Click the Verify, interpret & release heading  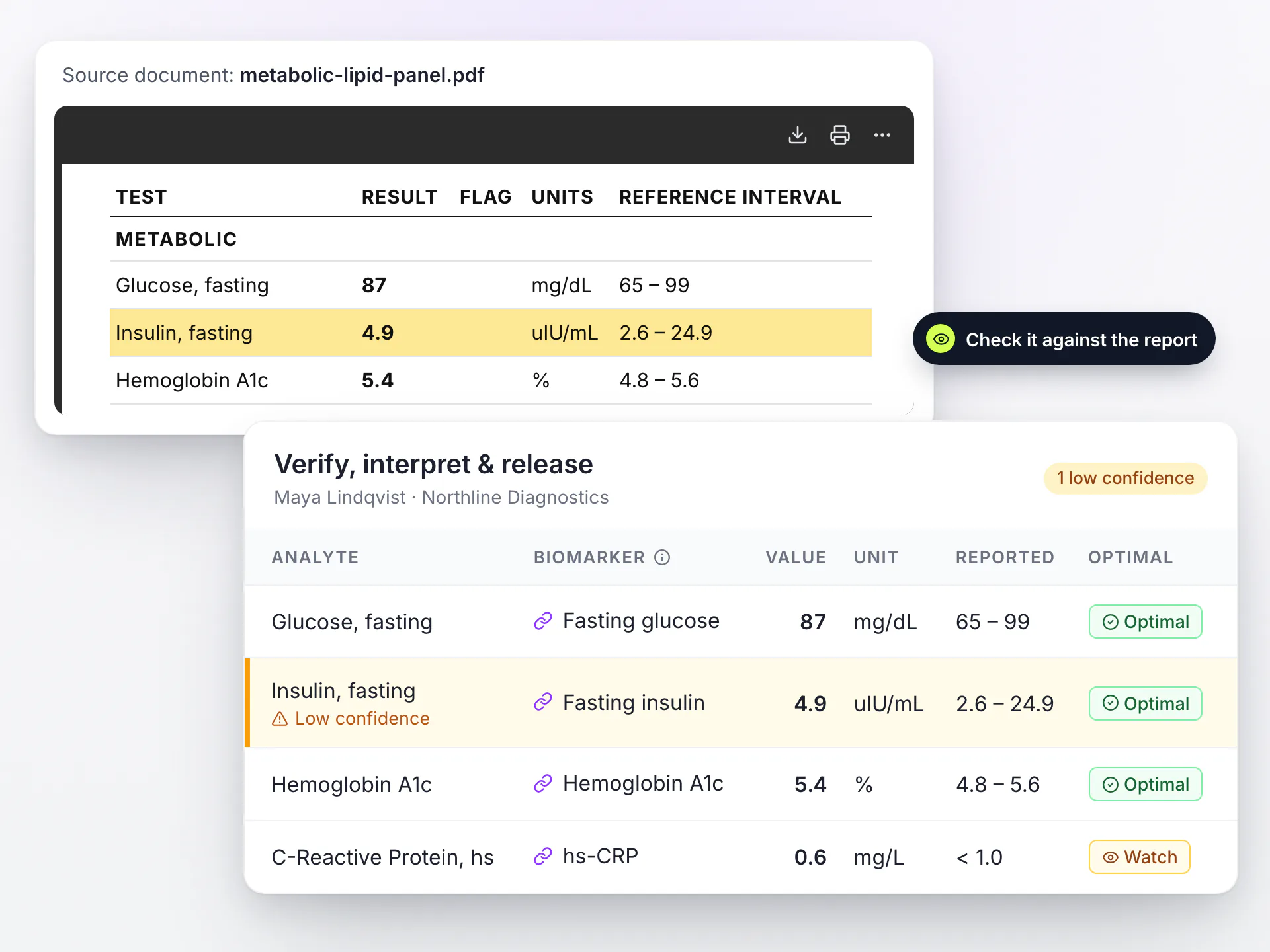pyautogui.click(x=433, y=464)
